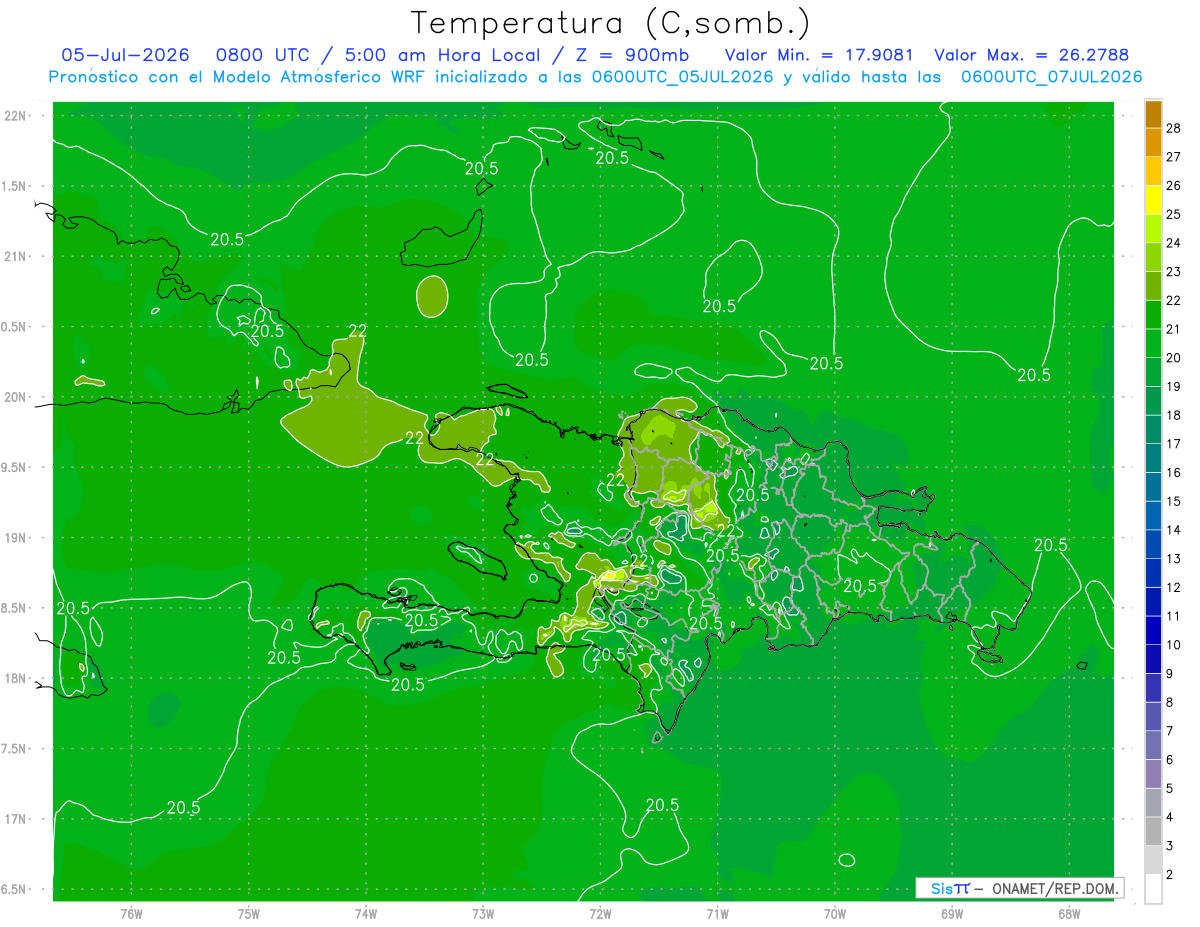
Task: Click the teal swatch between 16 and 17
Action: [x=1153, y=458]
